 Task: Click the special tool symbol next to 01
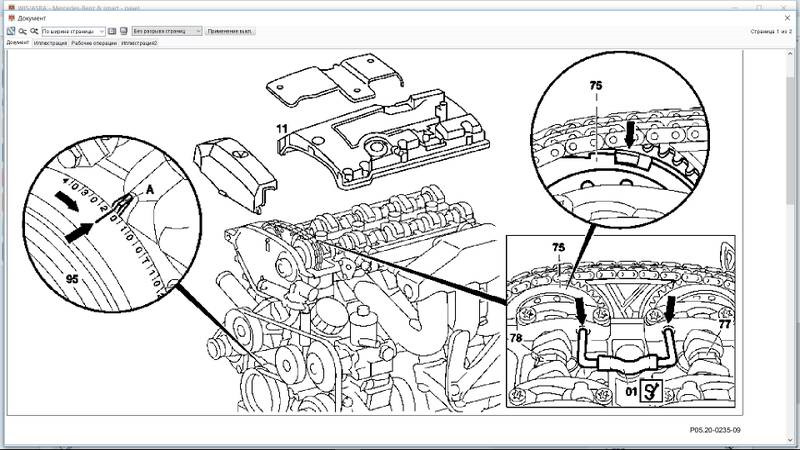tap(651, 391)
